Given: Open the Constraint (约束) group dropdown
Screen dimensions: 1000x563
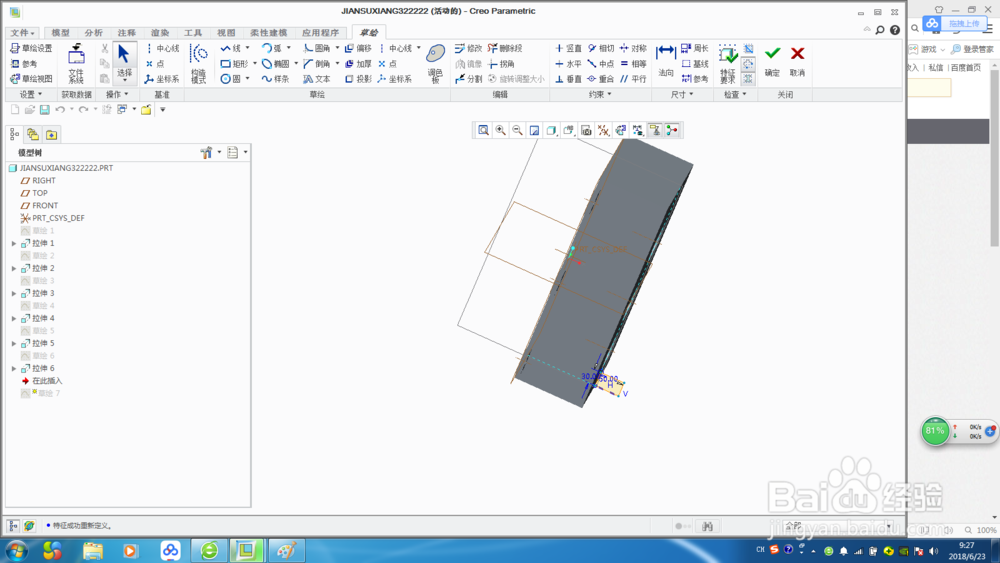Looking at the screenshot, I should coord(600,94).
